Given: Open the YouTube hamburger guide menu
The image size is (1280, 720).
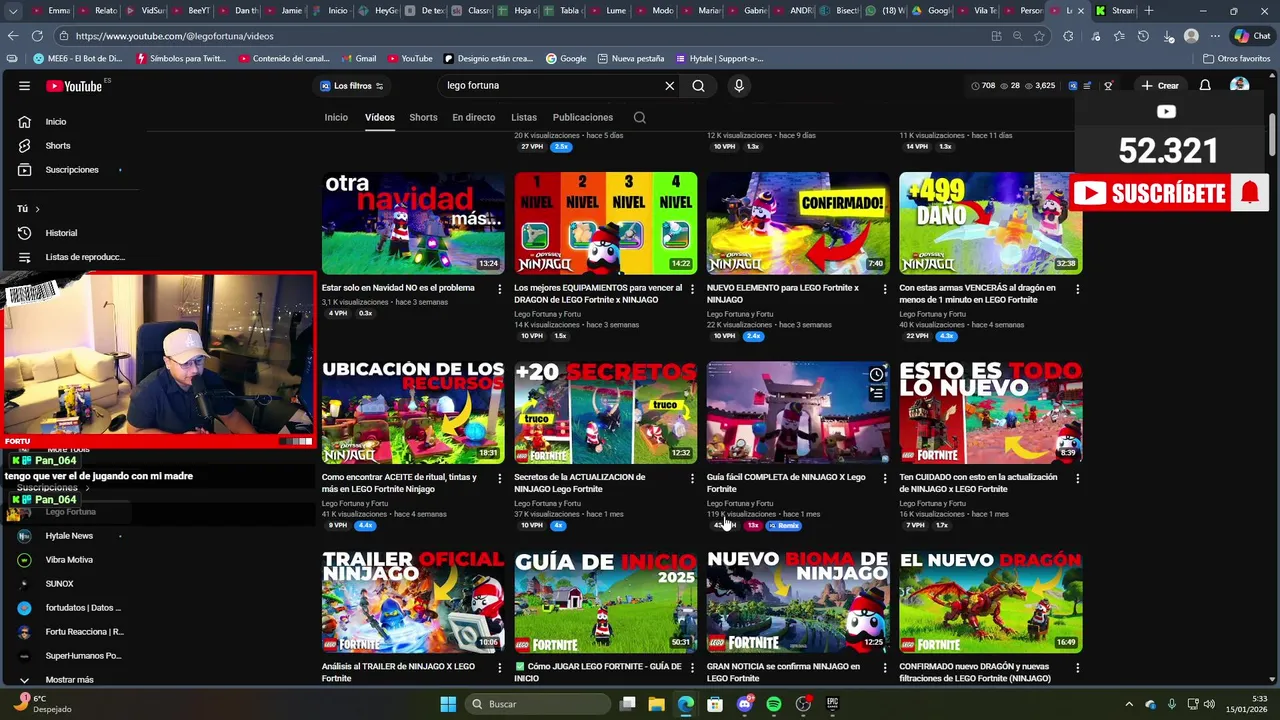Looking at the screenshot, I should 24,86.
